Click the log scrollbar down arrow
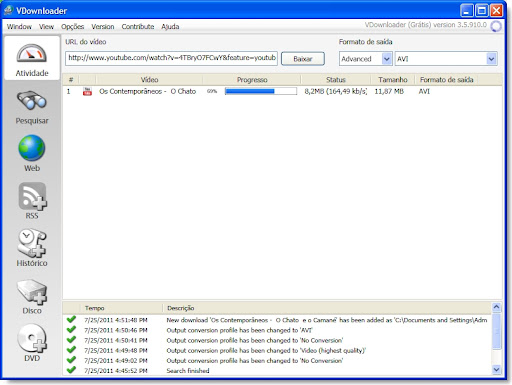 (x=496, y=369)
